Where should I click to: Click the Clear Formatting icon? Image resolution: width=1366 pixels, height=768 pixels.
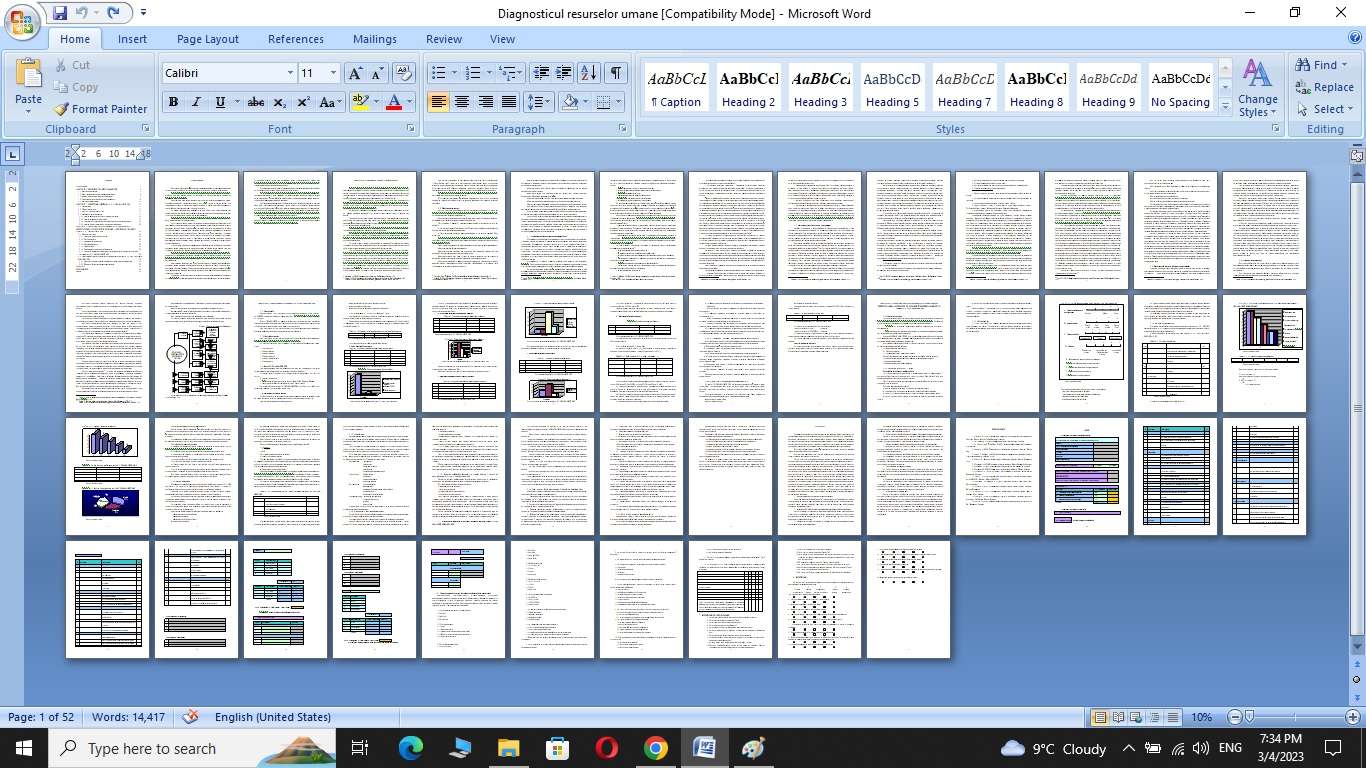[x=404, y=73]
